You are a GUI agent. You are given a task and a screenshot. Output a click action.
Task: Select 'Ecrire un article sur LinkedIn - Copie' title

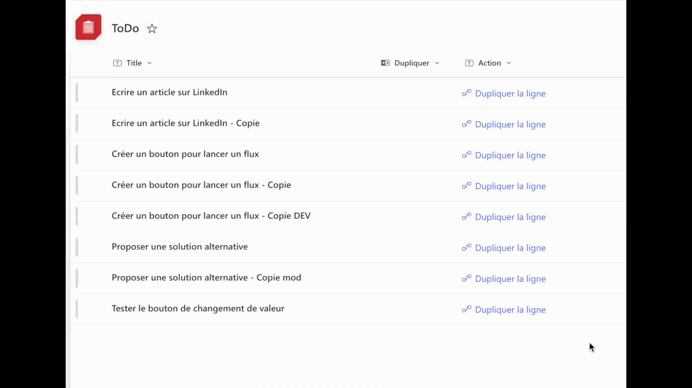[x=185, y=123]
